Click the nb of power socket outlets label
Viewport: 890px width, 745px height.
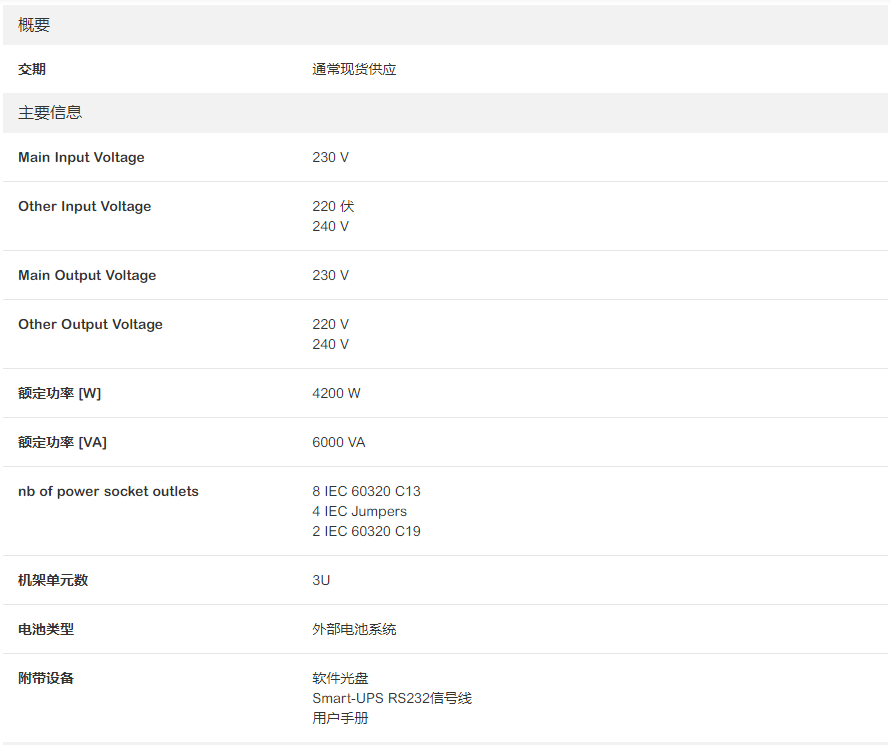108,491
